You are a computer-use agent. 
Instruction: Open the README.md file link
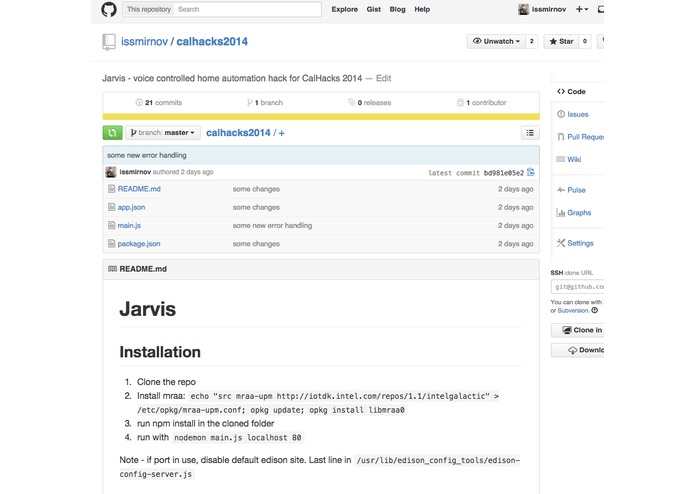[x=139, y=189]
